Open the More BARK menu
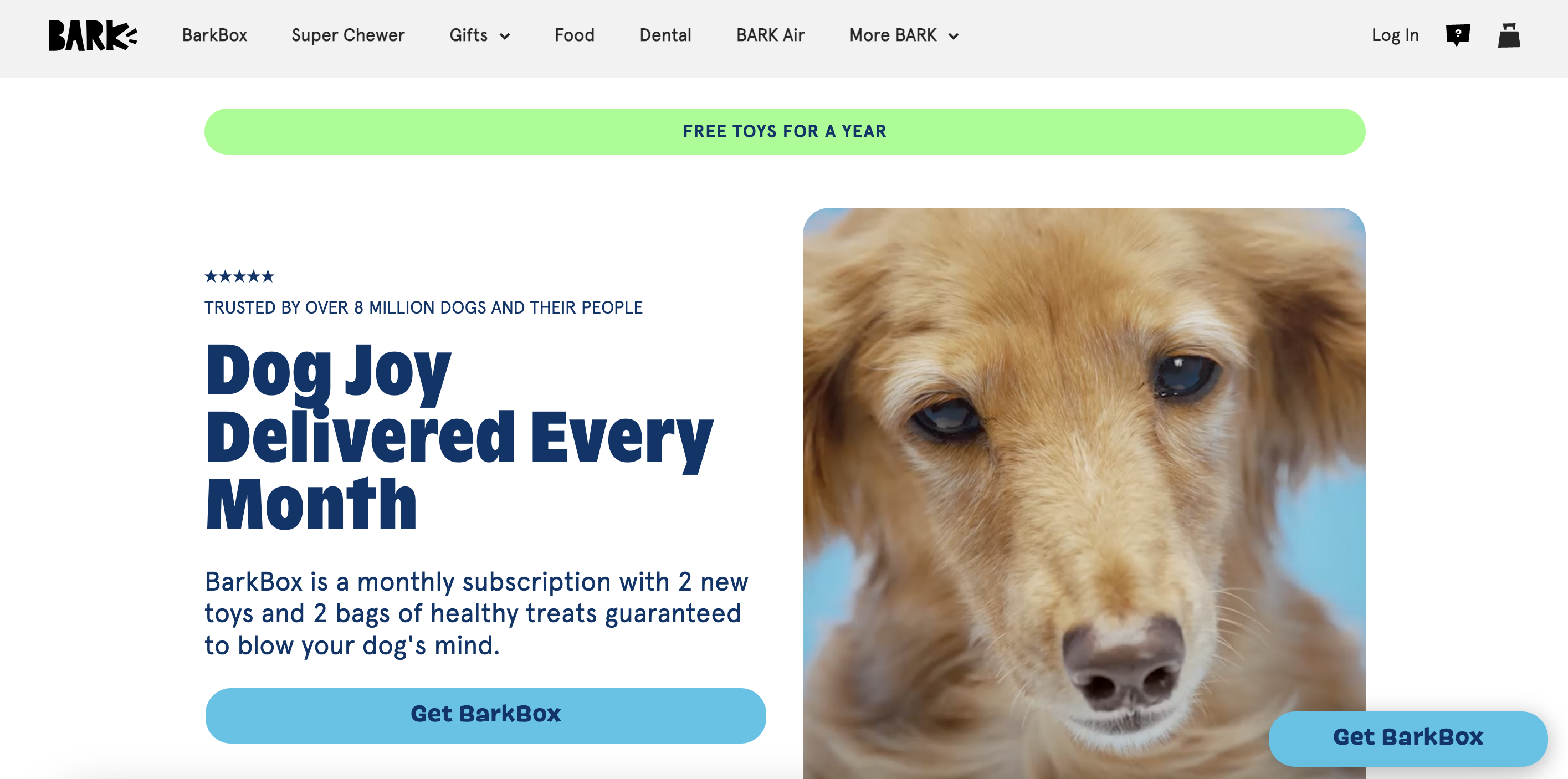1568x779 pixels. click(x=904, y=35)
